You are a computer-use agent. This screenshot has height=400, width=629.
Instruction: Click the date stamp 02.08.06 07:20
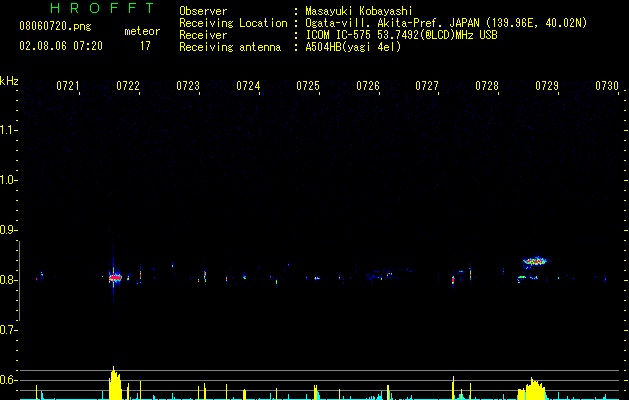(61, 46)
